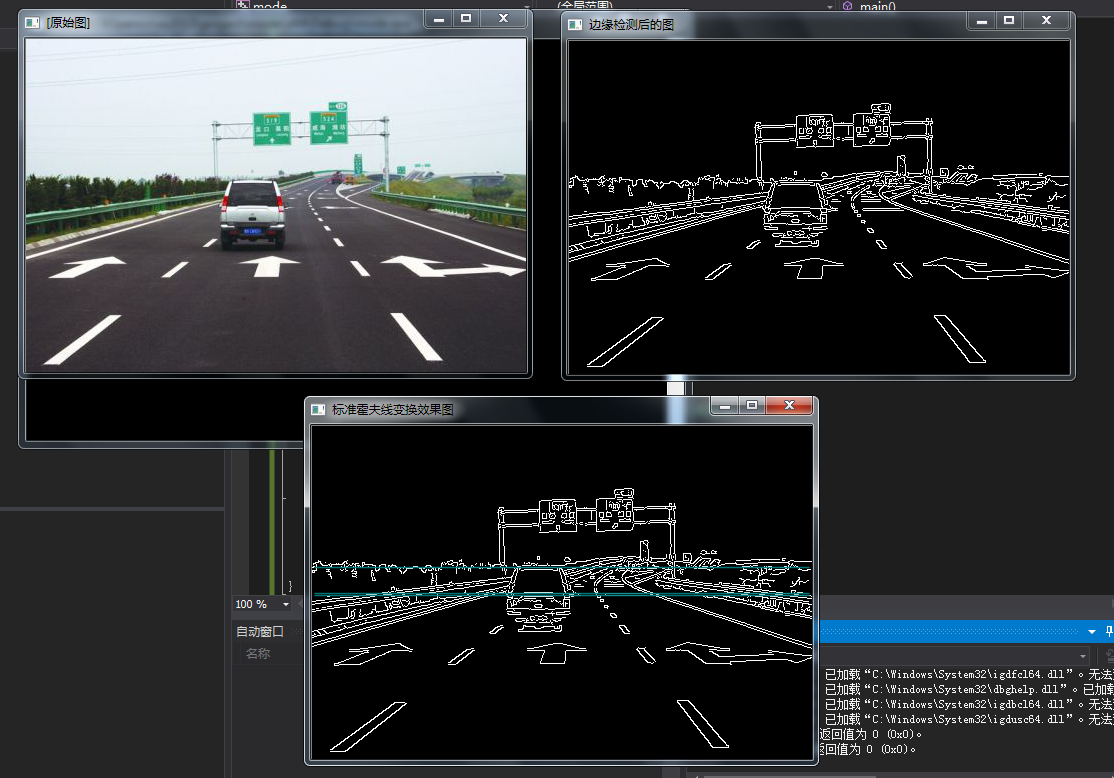Maximize the 原始图 window
The height and width of the screenshot is (778, 1114).
tap(466, 19)
